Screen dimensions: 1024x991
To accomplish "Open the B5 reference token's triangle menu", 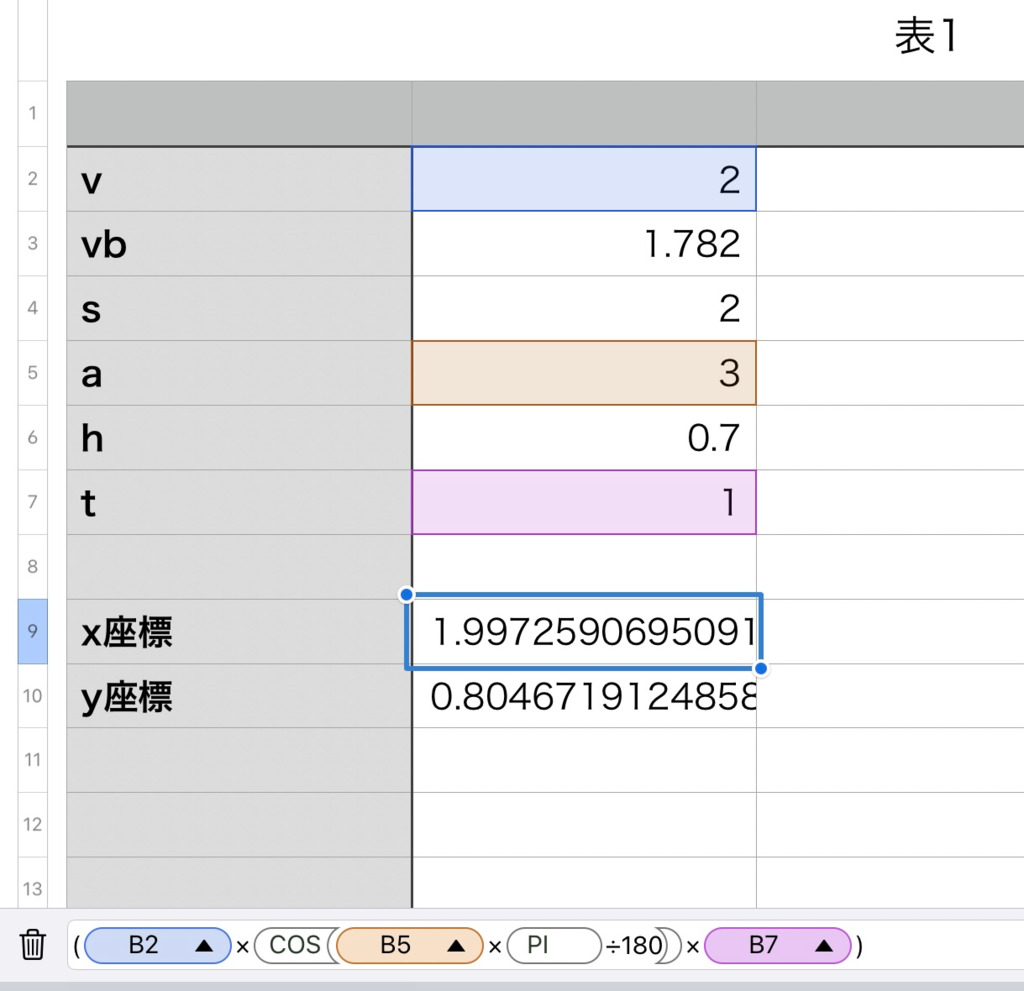I will pos(457,946).
